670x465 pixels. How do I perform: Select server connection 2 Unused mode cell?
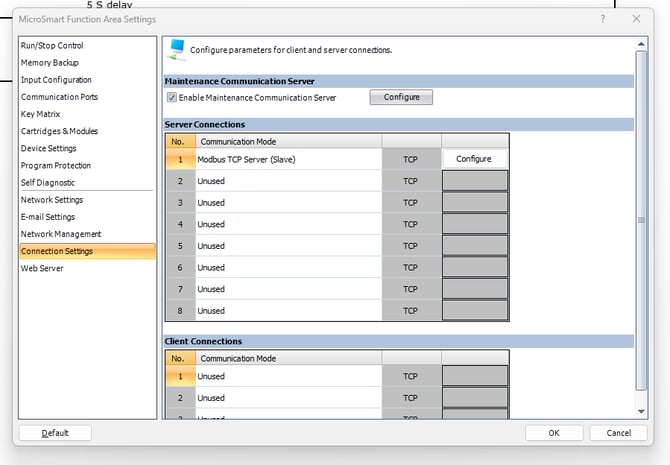(288, 181)
